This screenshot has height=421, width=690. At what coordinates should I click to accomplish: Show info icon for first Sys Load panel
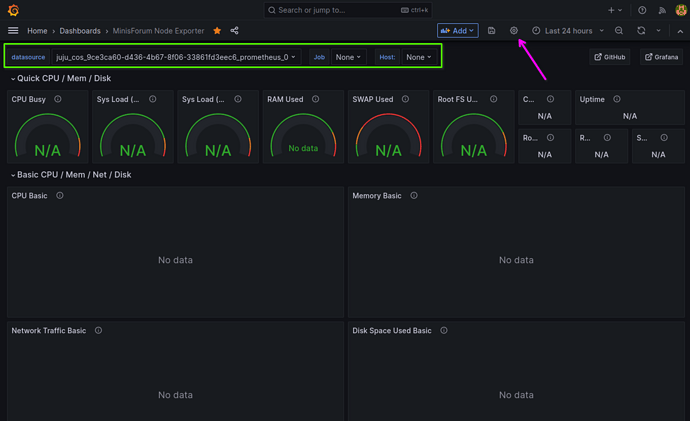point(153,99)
